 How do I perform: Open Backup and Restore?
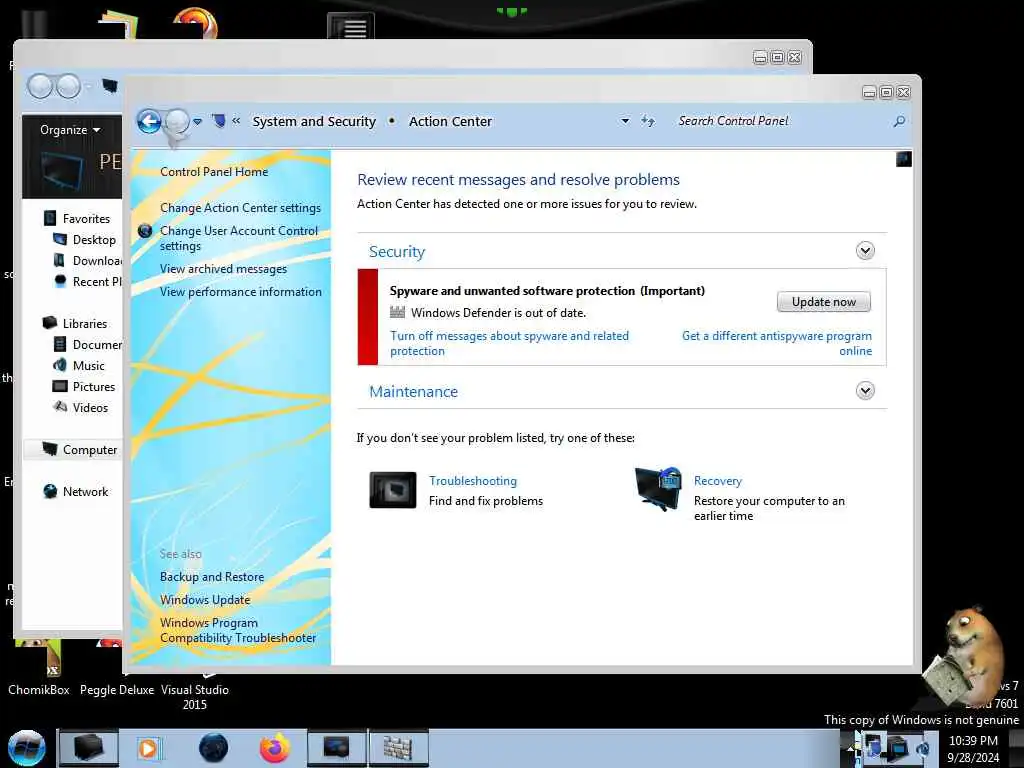click(x=212, y=577)
